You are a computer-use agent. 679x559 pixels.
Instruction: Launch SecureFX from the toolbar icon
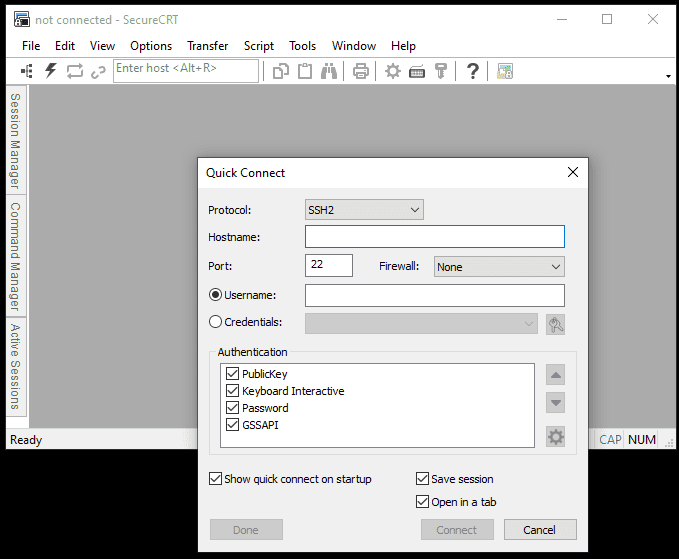point(505,71)
